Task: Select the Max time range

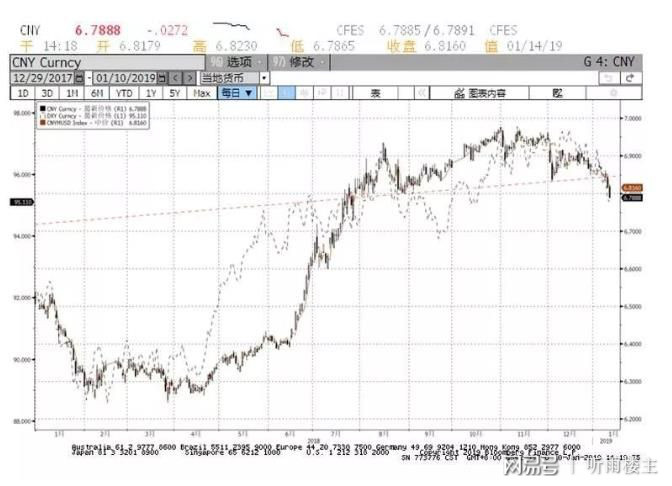Action: coord(201,92)
